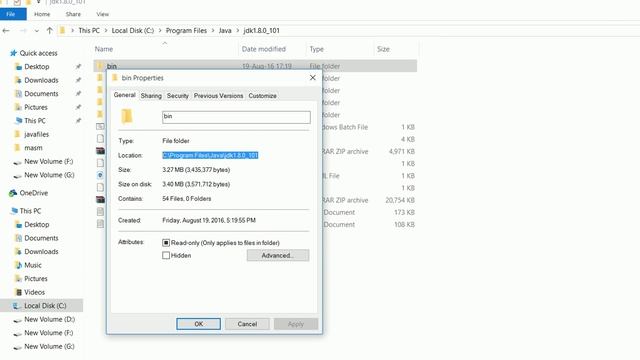This screenshot has height=360, width=640.
Task: Open Videos folder icon
Action: tap(18, 292)
